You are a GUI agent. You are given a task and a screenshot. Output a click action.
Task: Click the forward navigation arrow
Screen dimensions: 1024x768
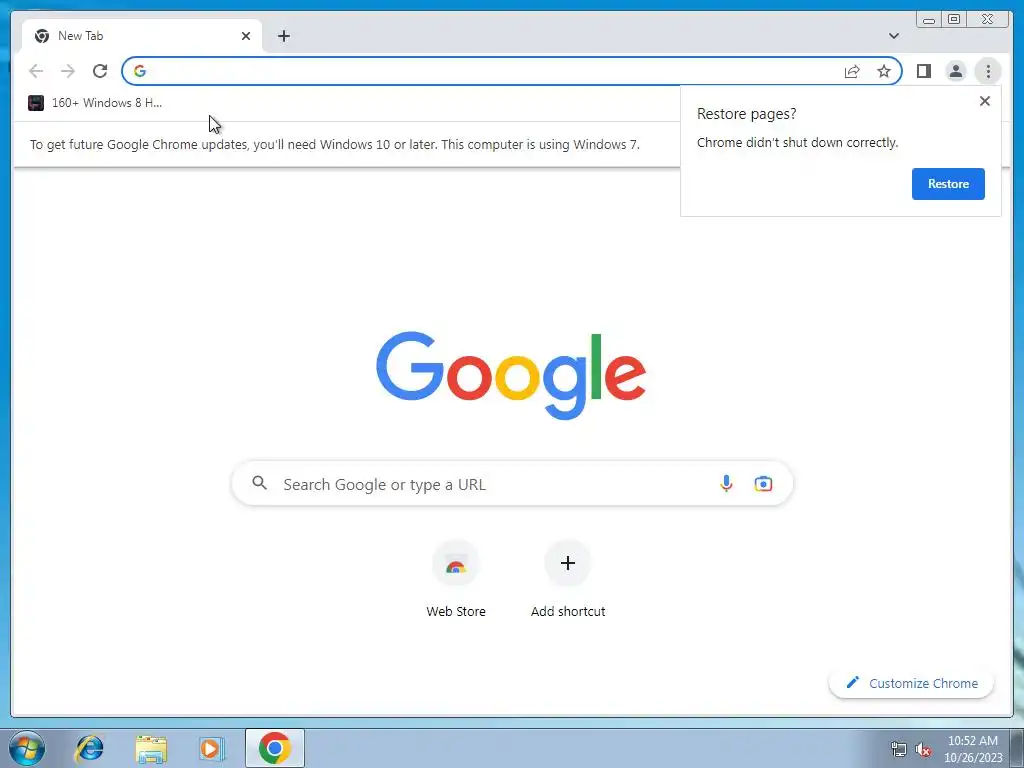[68, 71]
